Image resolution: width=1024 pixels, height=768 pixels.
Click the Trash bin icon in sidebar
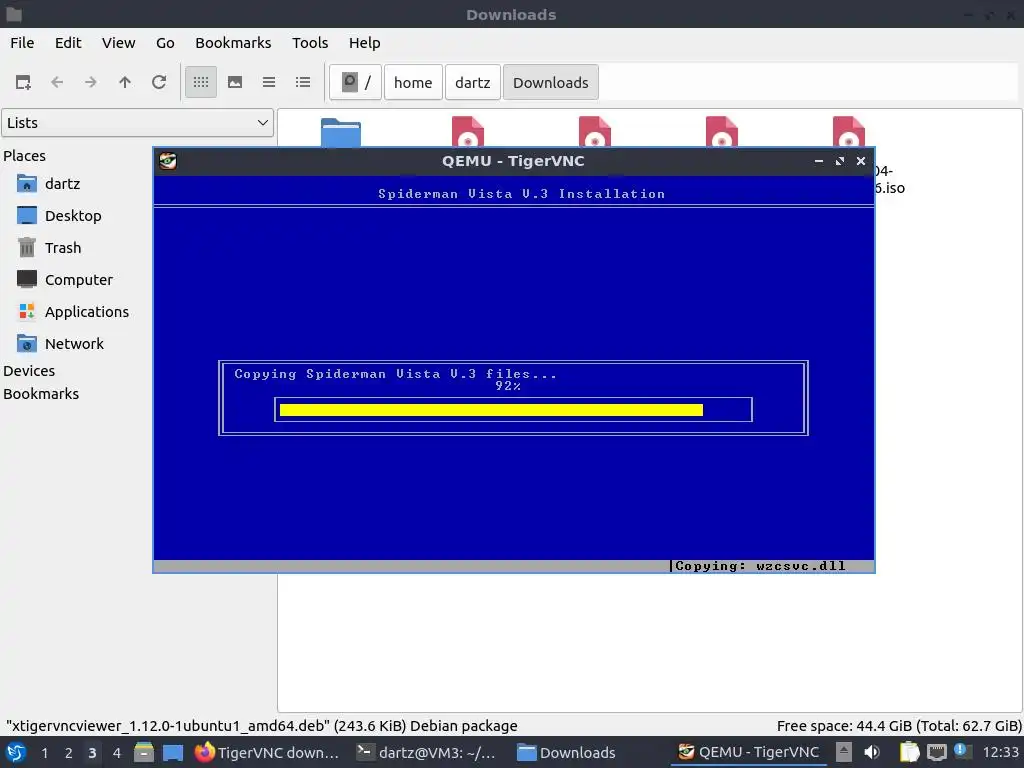27,248
